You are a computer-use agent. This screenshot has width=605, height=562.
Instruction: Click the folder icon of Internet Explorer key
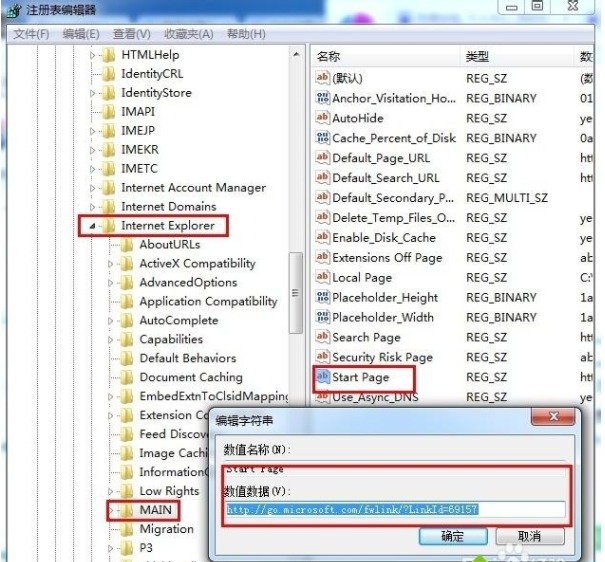pos(109,226)
